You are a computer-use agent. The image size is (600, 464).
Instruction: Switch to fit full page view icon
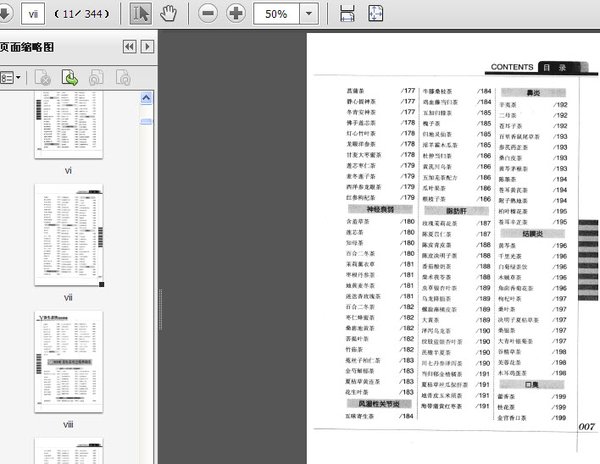click(x=375, y=14)
